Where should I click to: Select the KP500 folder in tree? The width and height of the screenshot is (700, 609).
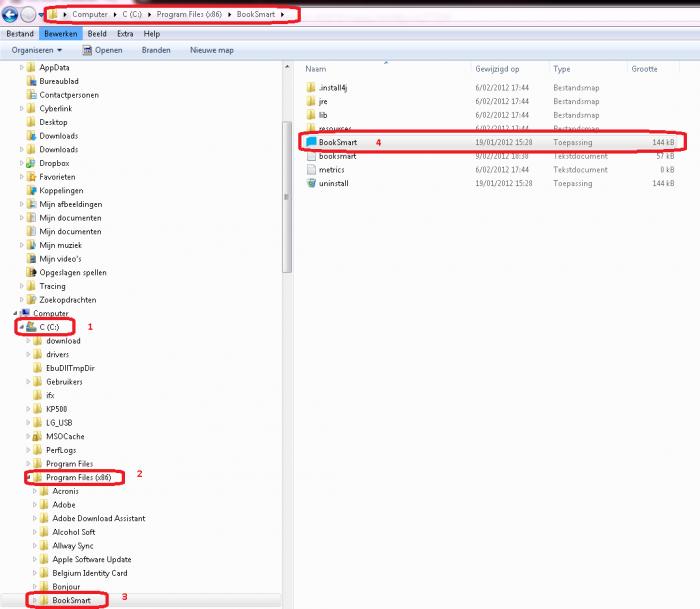tap(56, 409)
